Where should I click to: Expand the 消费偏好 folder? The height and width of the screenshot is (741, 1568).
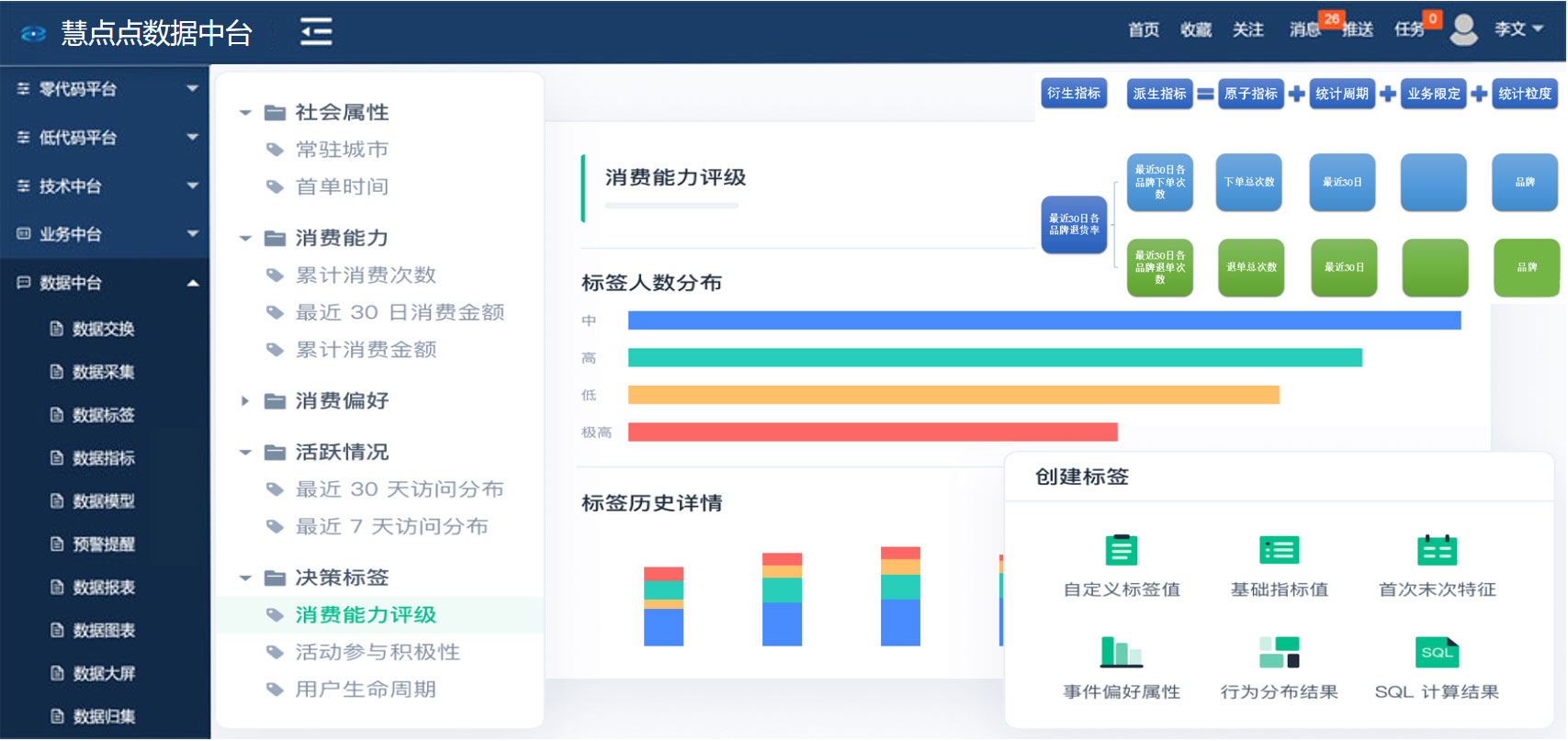click(245, 401)
